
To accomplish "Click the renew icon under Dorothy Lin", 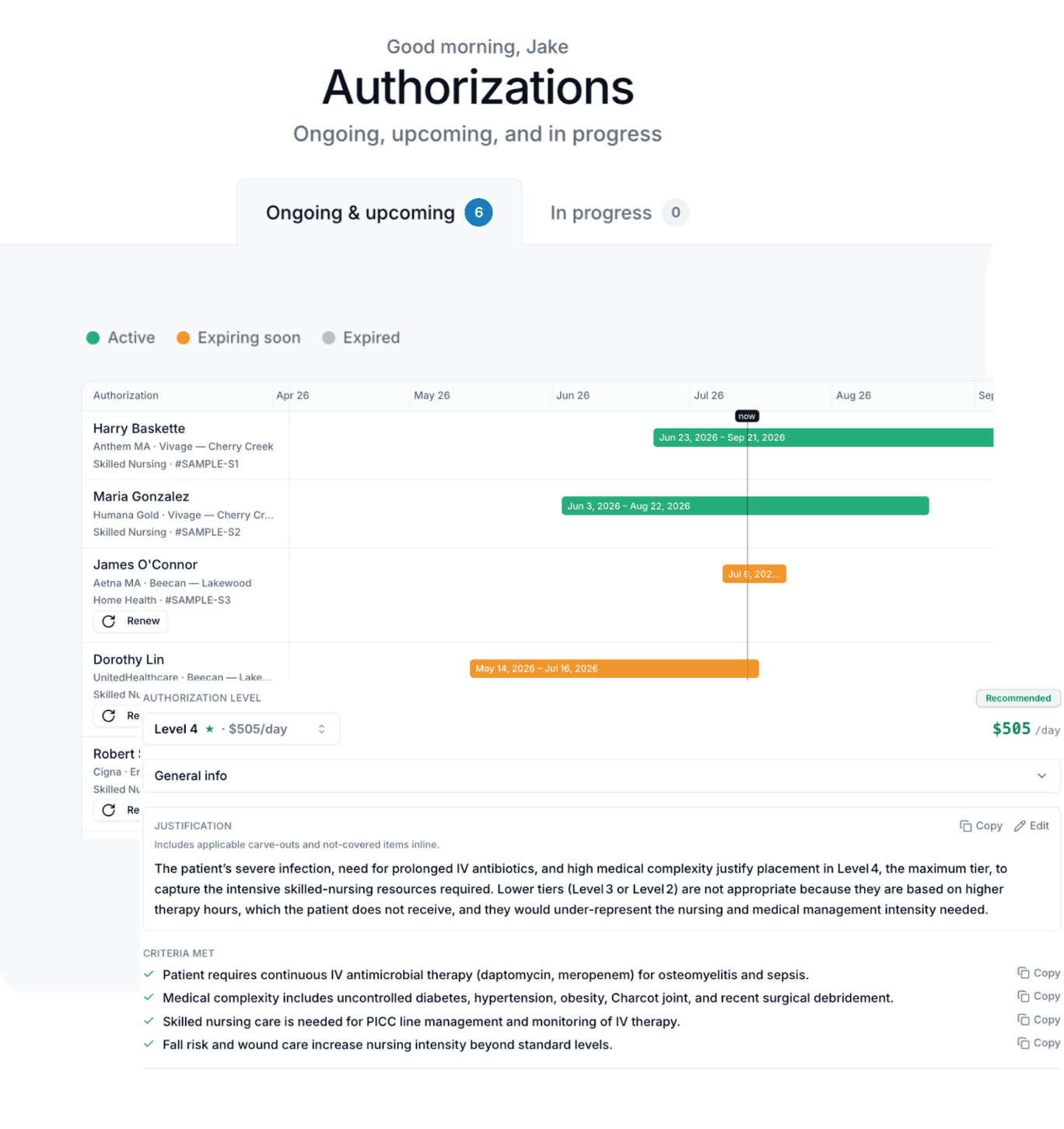I will coord(109,715).
